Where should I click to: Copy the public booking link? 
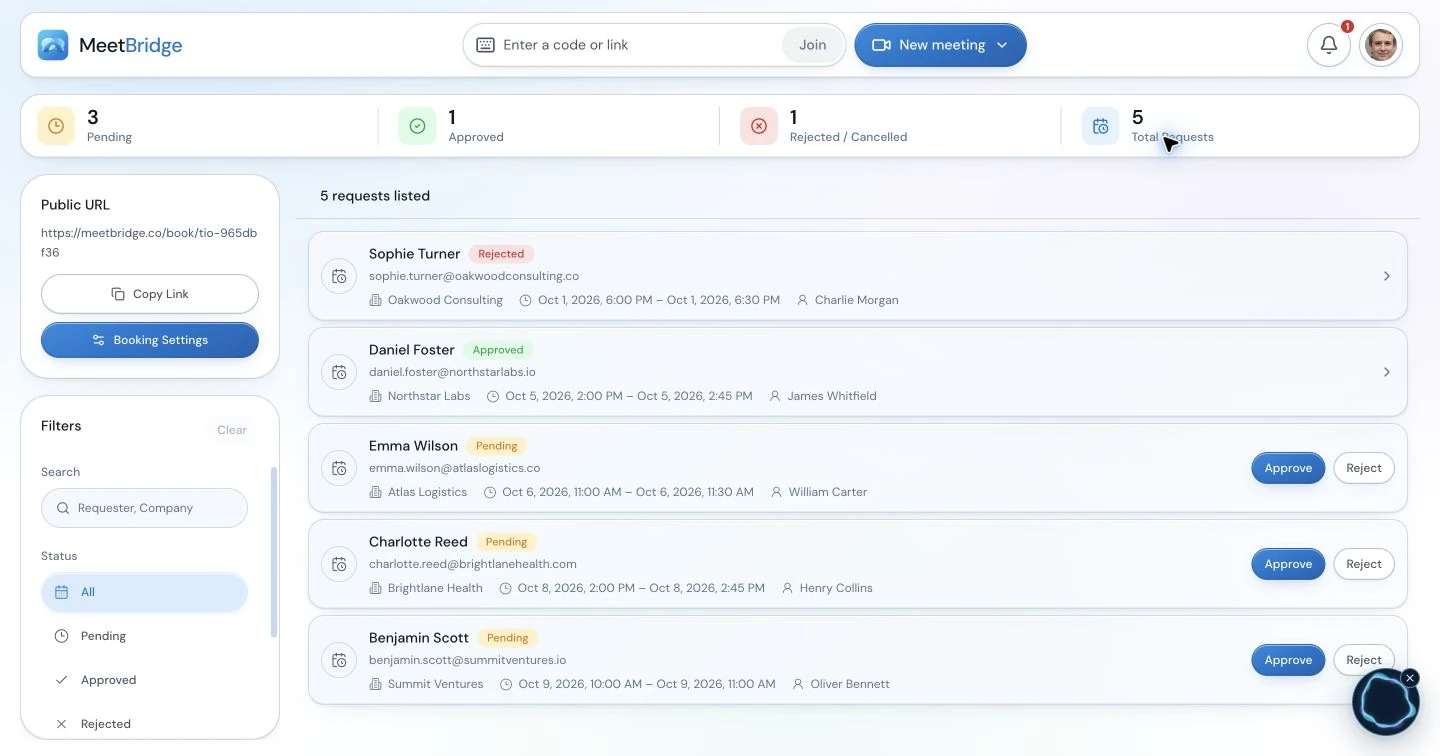click(x=150, y=294)
